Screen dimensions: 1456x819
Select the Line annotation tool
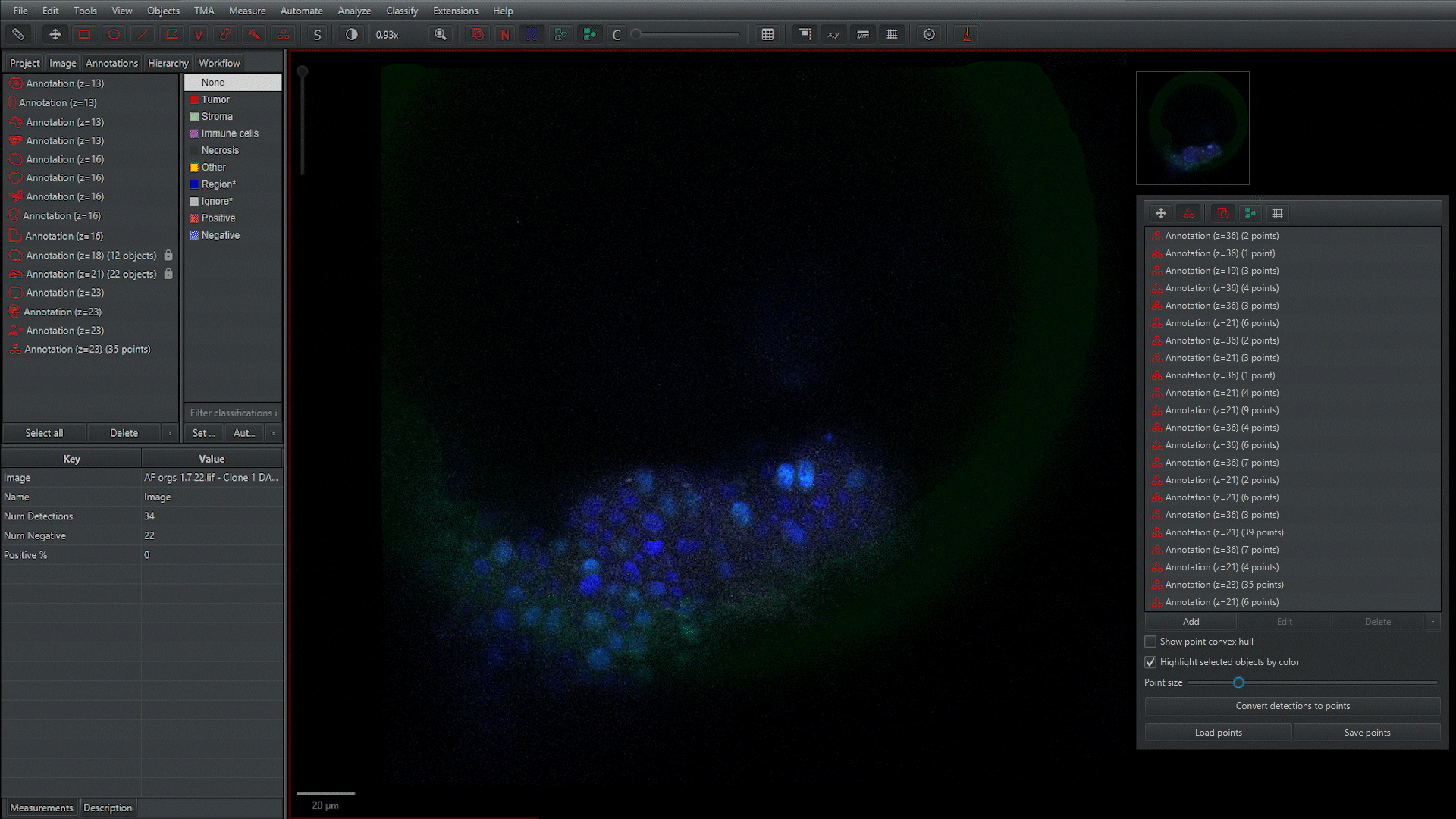(x=143, y=34)
